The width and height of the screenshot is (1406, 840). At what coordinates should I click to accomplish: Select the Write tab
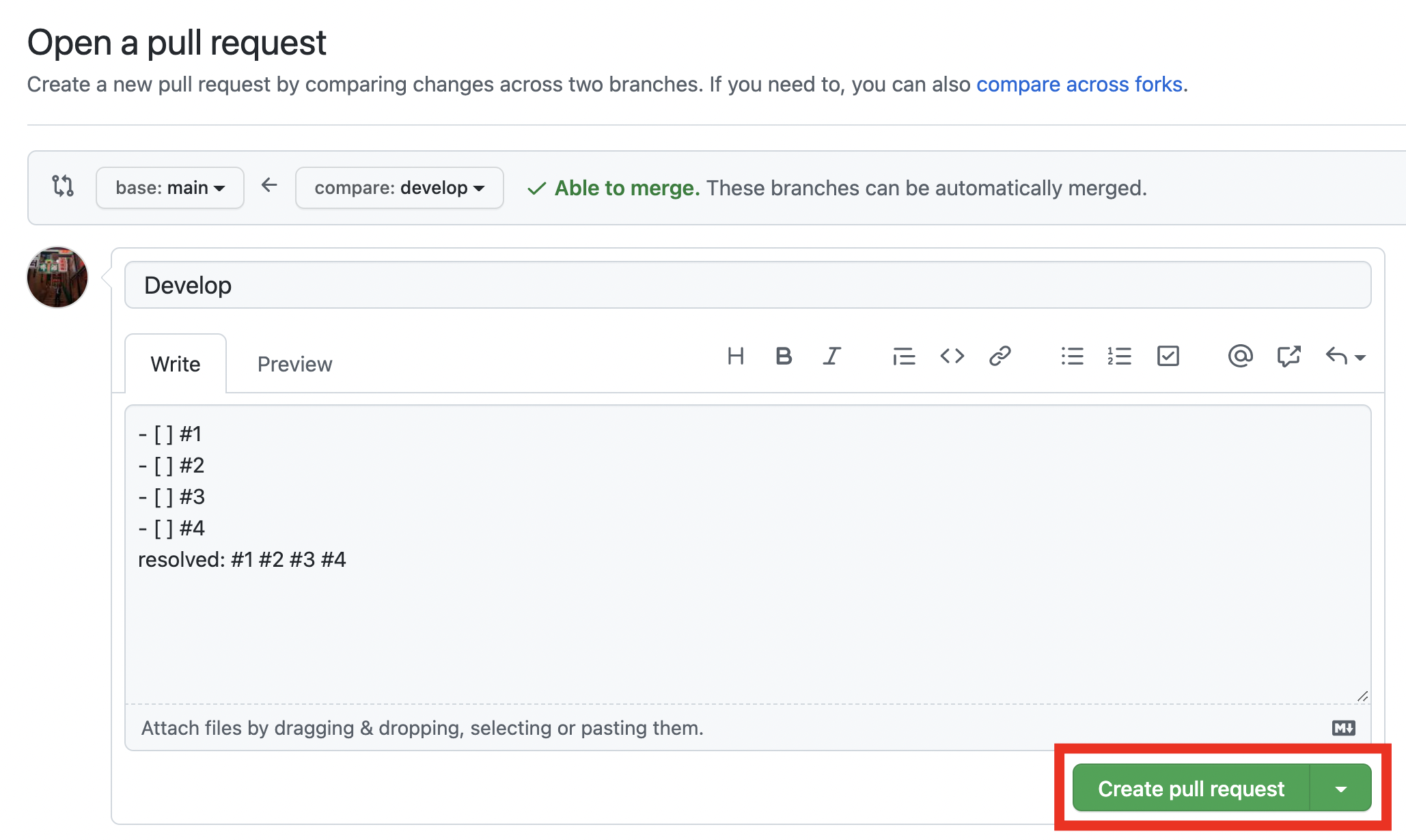click(176, 364)
